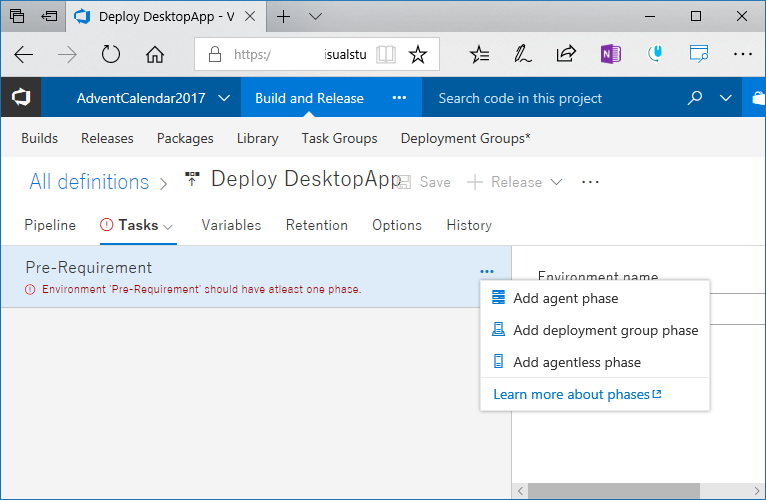Click the Visual Studio Team Services logo
The width and height of the screenshot is (766, 500).
point(20,98)
